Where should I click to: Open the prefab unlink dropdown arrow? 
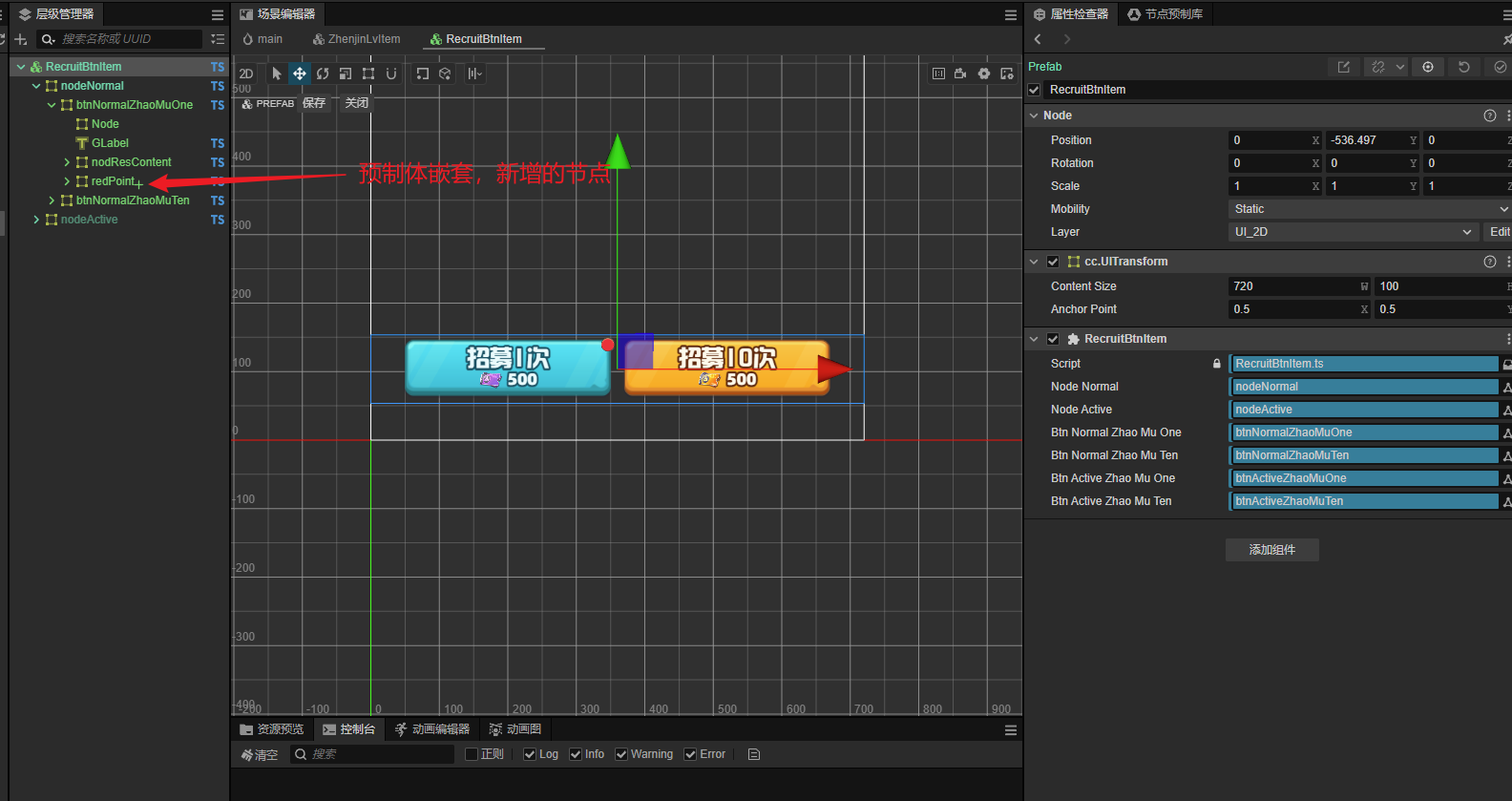[1400, 67]
